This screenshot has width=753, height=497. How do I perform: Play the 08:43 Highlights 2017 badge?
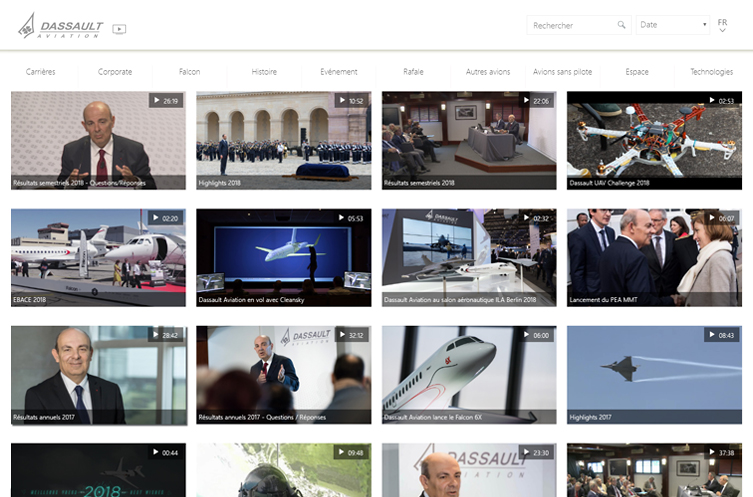point(722,335)
